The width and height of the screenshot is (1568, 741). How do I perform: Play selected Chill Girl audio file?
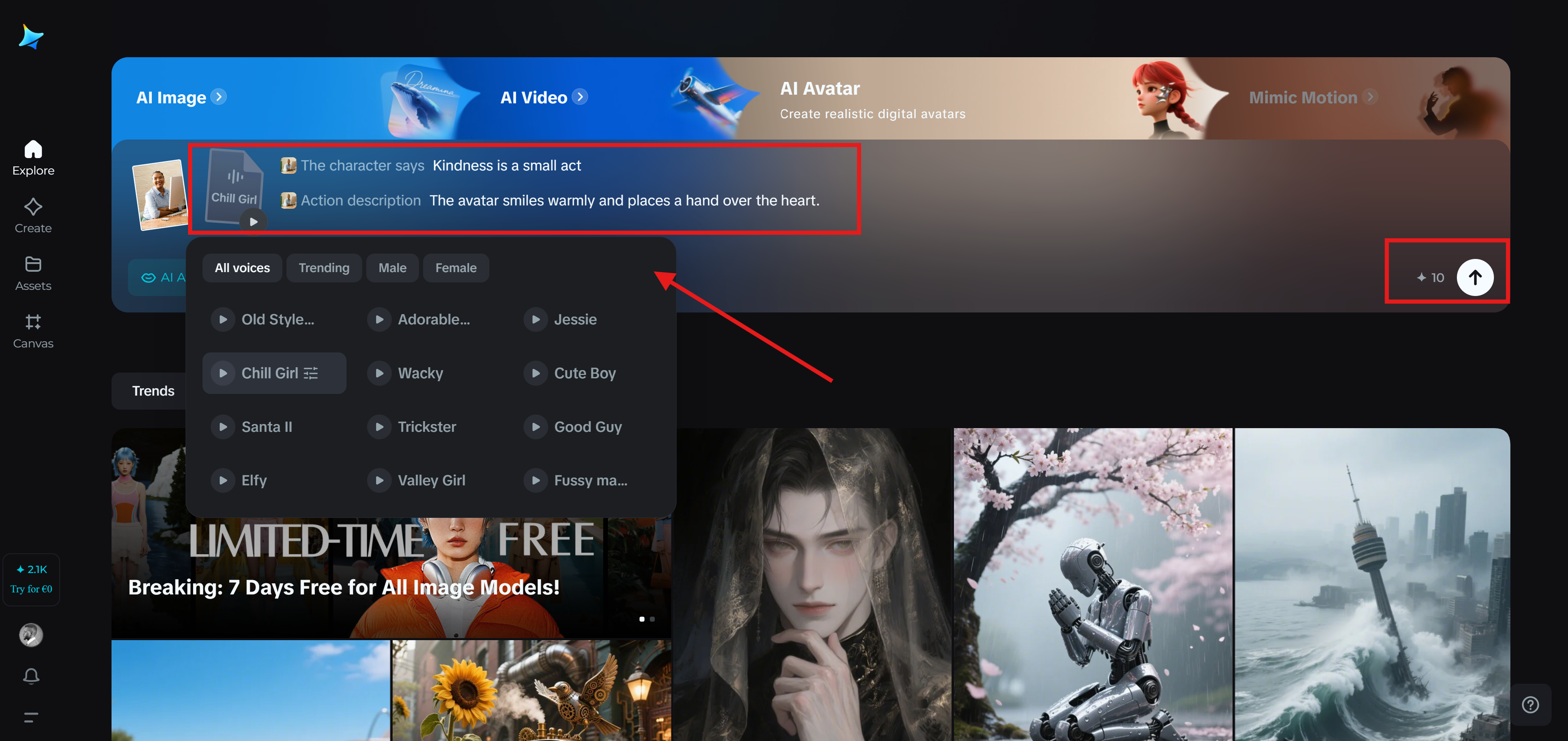(x=253, y=221)
